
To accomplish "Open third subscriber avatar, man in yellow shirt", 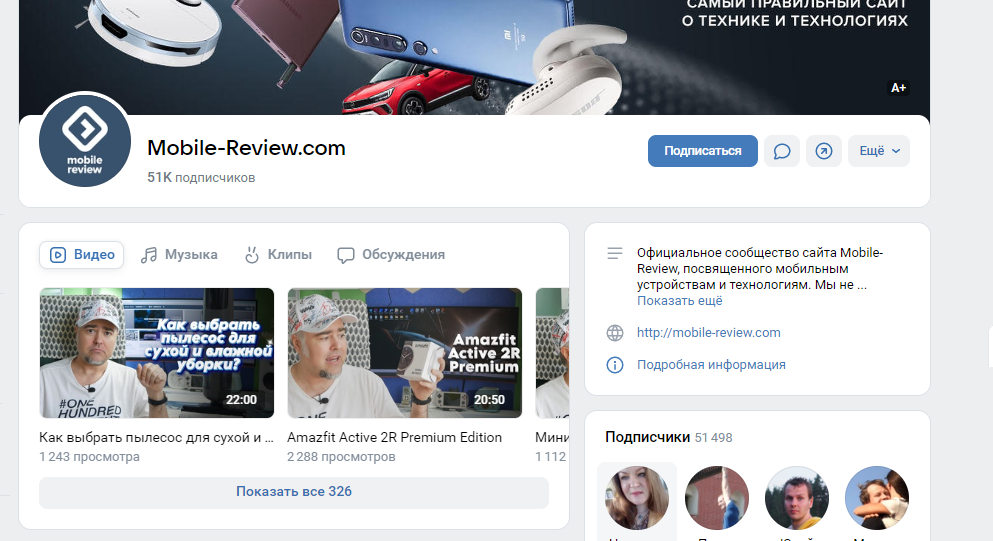I will click(797, 498).
